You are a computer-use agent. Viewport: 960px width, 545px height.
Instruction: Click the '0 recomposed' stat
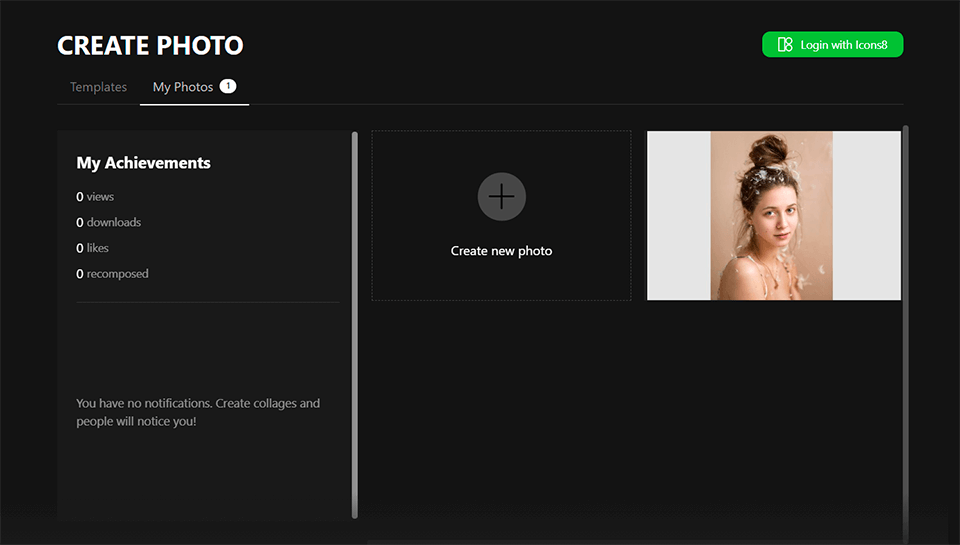click(x=112, y=274)
